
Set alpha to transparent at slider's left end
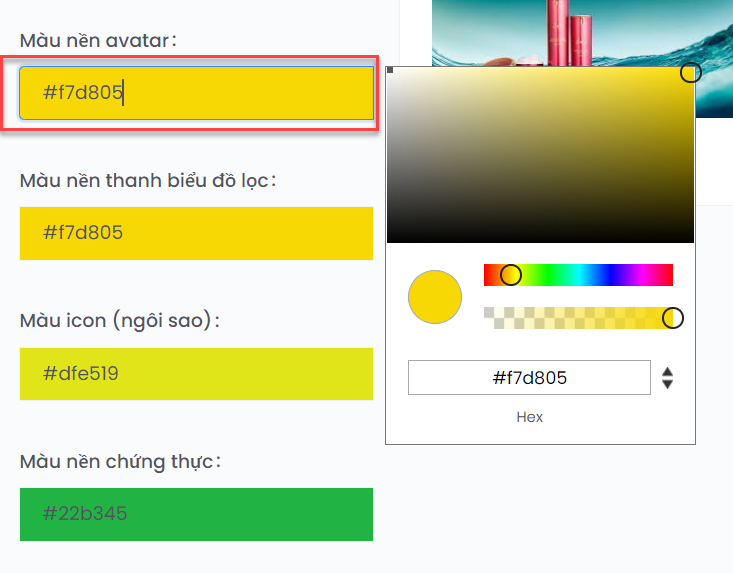tap(487, 318)
